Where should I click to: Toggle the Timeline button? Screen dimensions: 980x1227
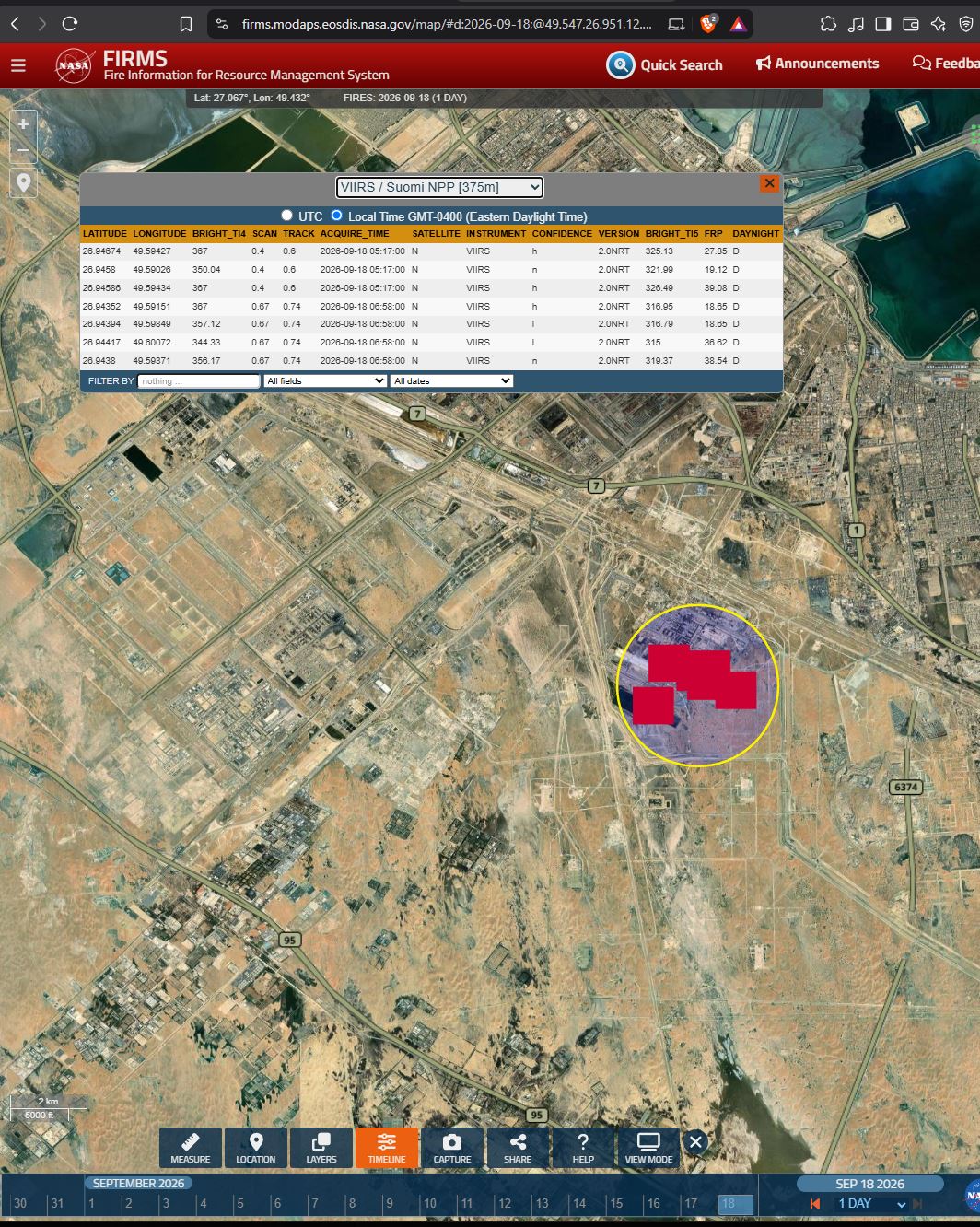(387, 1148)
